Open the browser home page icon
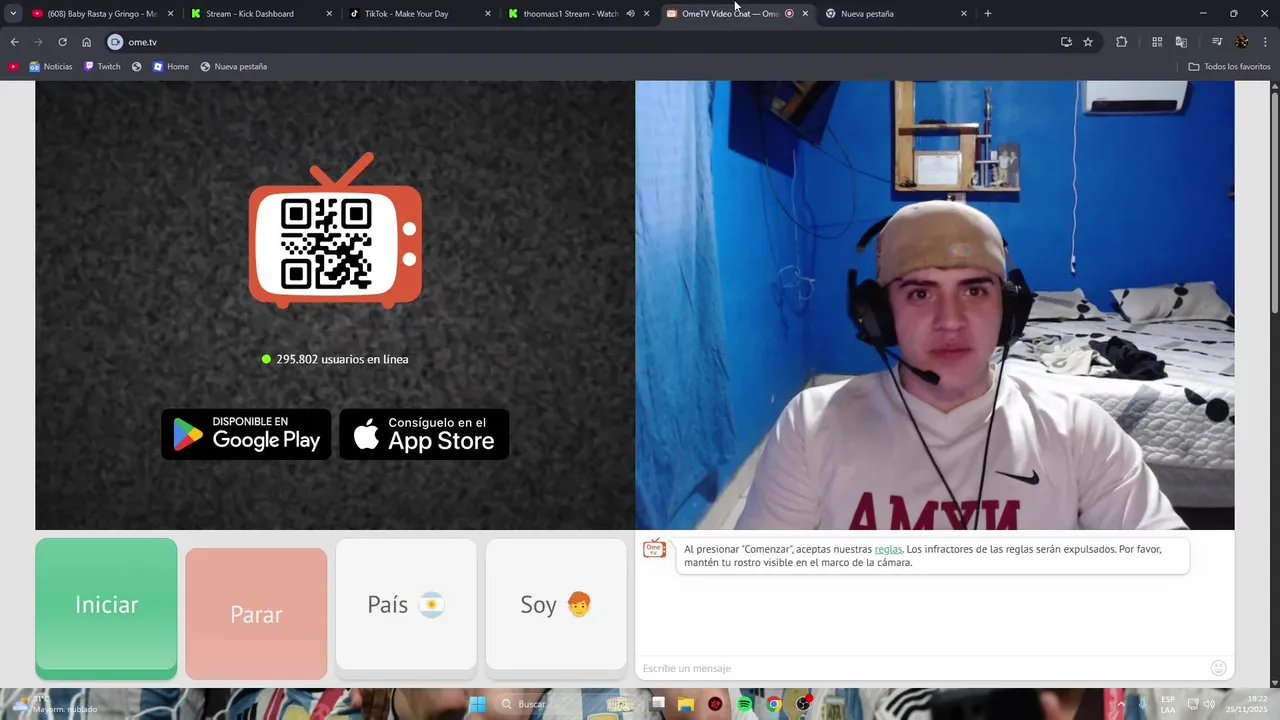Screen dimensions: 1280x720 (86, 42)
